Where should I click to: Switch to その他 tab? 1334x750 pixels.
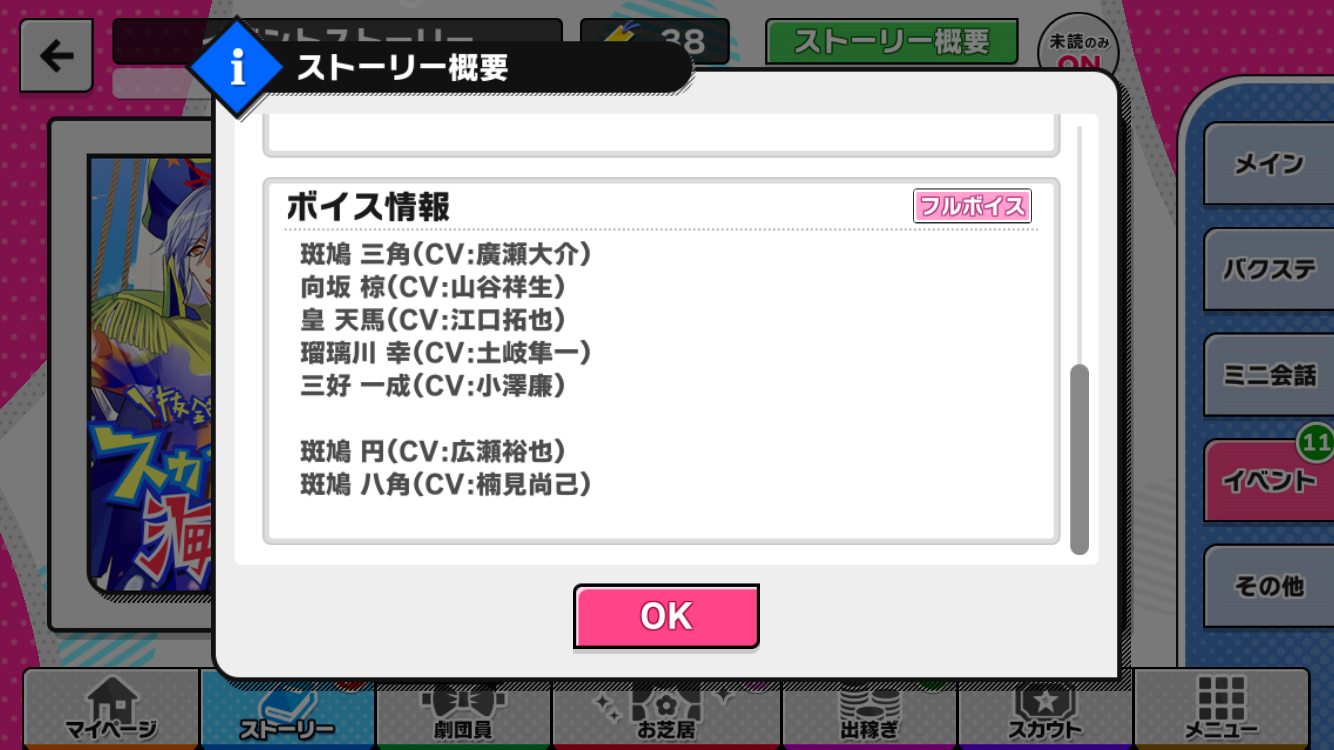click(1268, 585)
